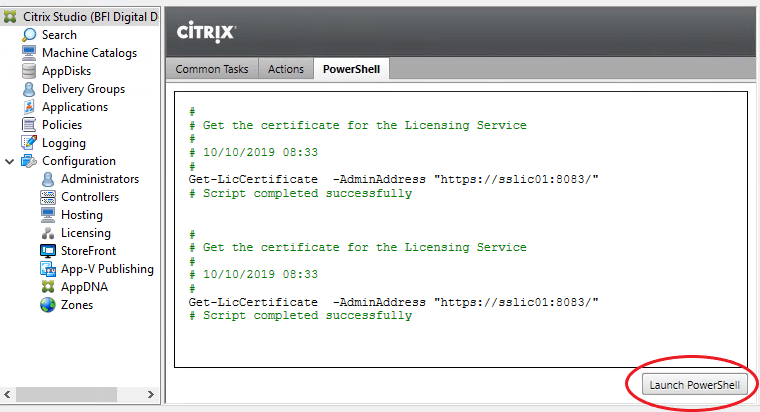Click the Logging icon
The width and height of the screenshot is (760, 412).
pos(30,143)
